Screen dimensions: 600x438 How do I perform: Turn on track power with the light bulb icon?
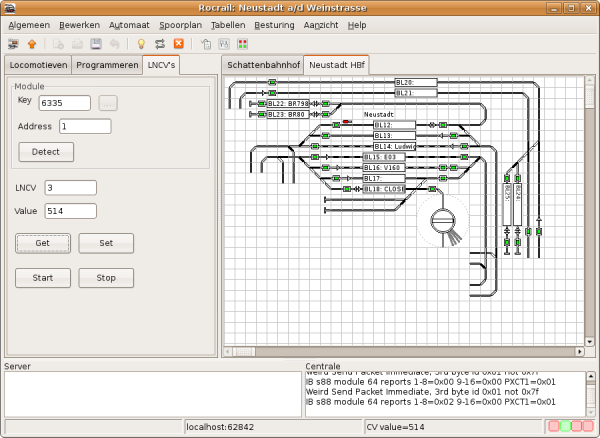142,44
